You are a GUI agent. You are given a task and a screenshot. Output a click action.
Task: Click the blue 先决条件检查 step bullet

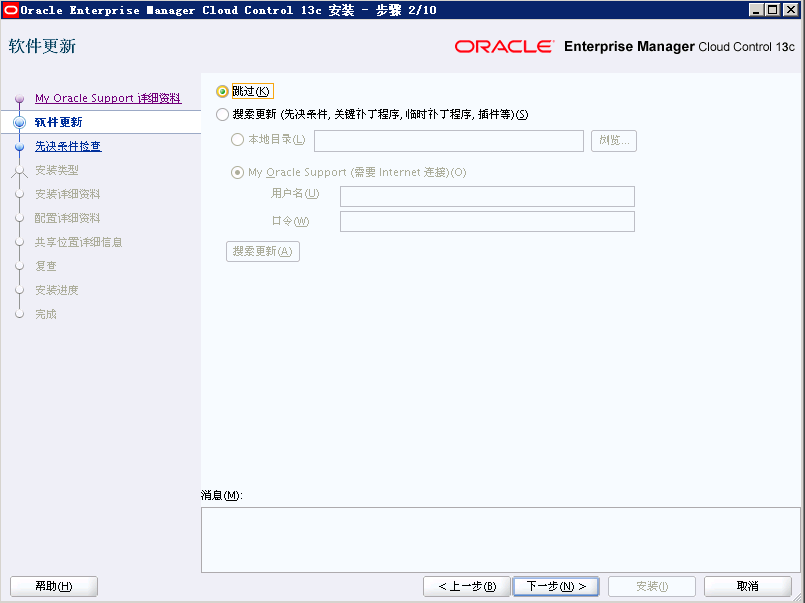coord(20,147)
